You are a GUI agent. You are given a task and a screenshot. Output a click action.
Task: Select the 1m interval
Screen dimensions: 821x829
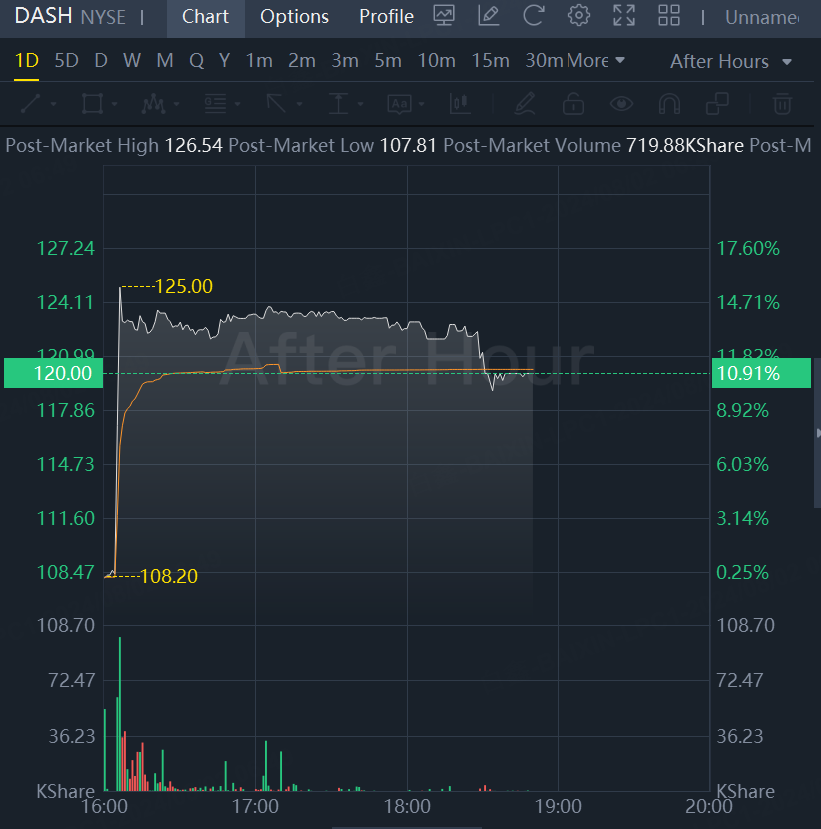coord(259,61)
